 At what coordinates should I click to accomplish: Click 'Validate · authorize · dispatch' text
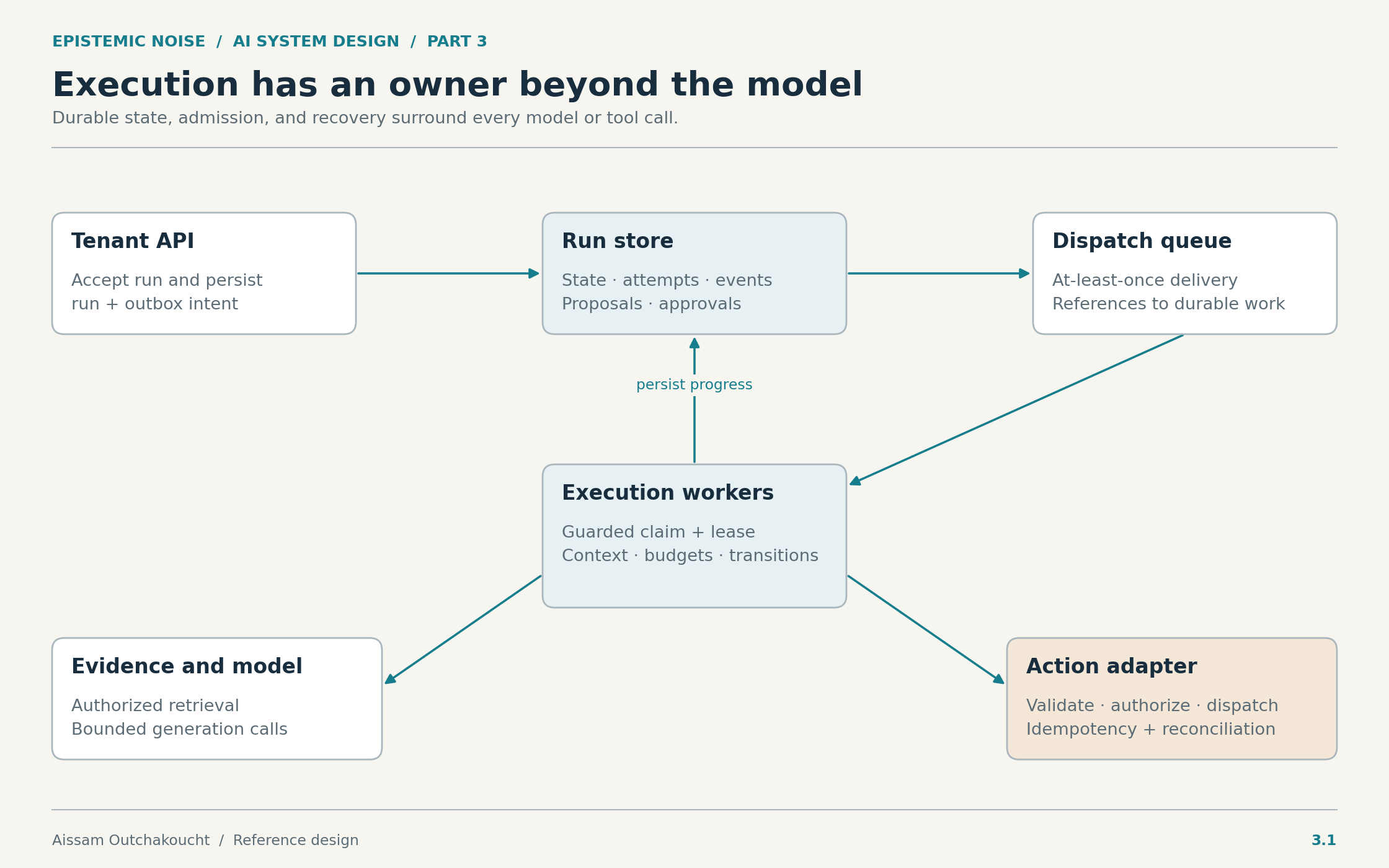[x=1152, y=706]
